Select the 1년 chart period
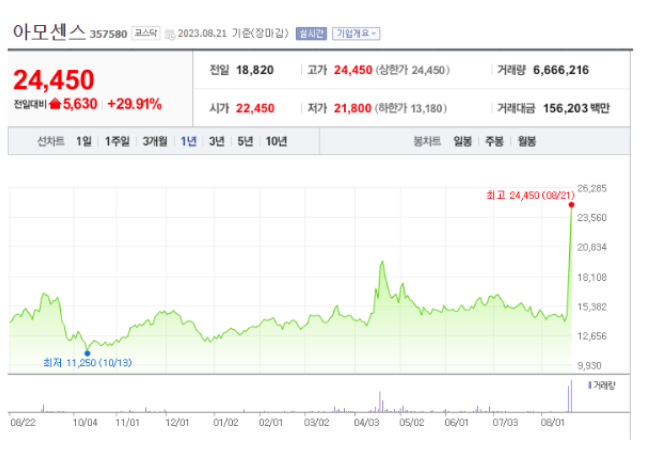Image resolution: width=648 pixels, height=460 pixels. (188, 141)
